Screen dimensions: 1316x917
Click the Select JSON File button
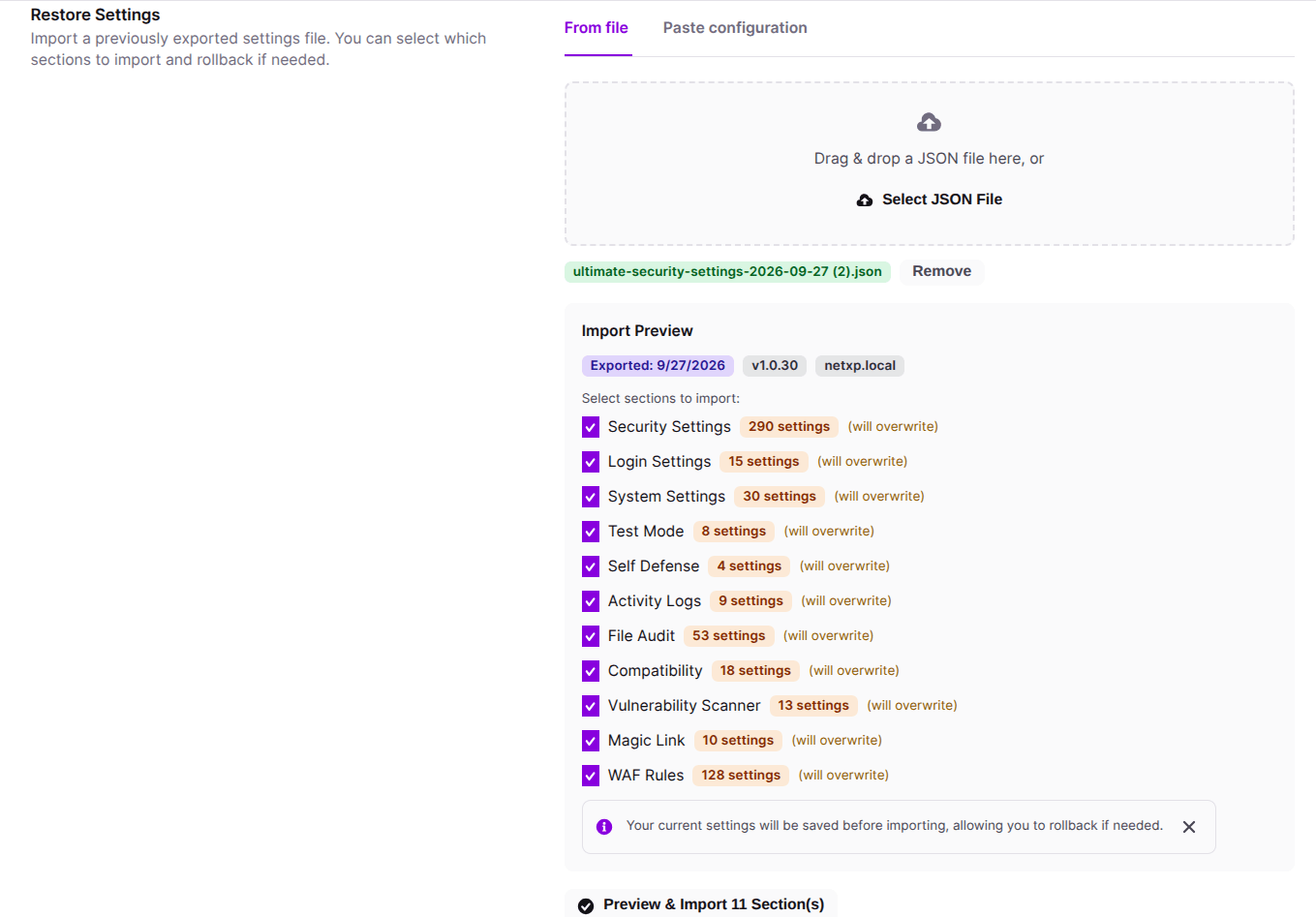click(x=930, y=199)
